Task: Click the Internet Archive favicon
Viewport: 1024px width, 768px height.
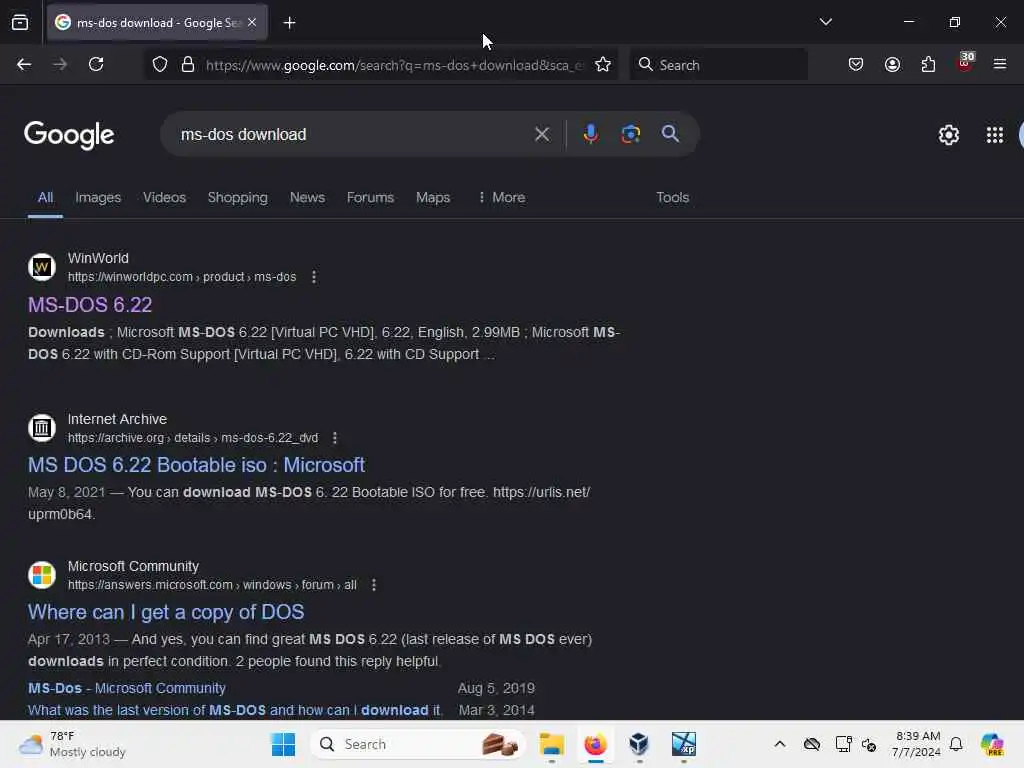Action: coord(42,428)
